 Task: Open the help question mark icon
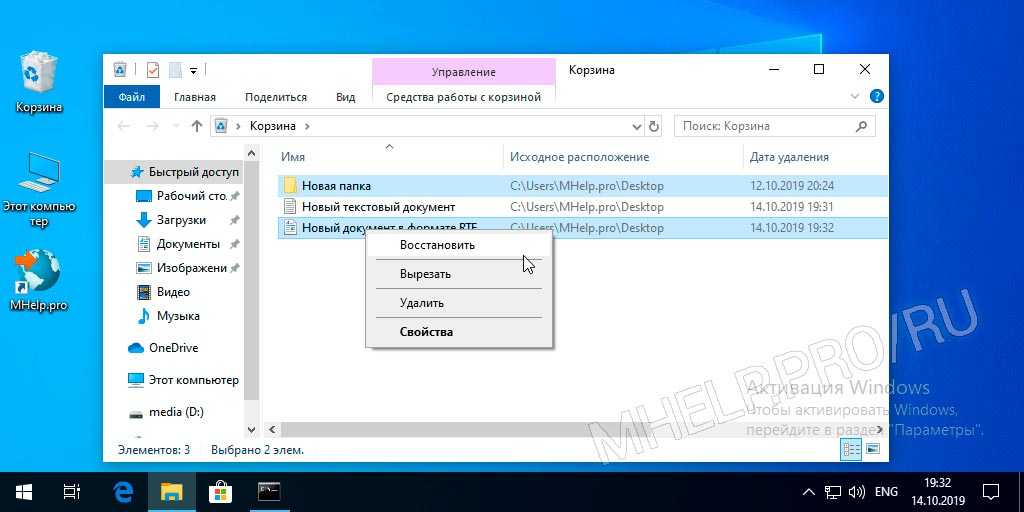pos(877,97)
